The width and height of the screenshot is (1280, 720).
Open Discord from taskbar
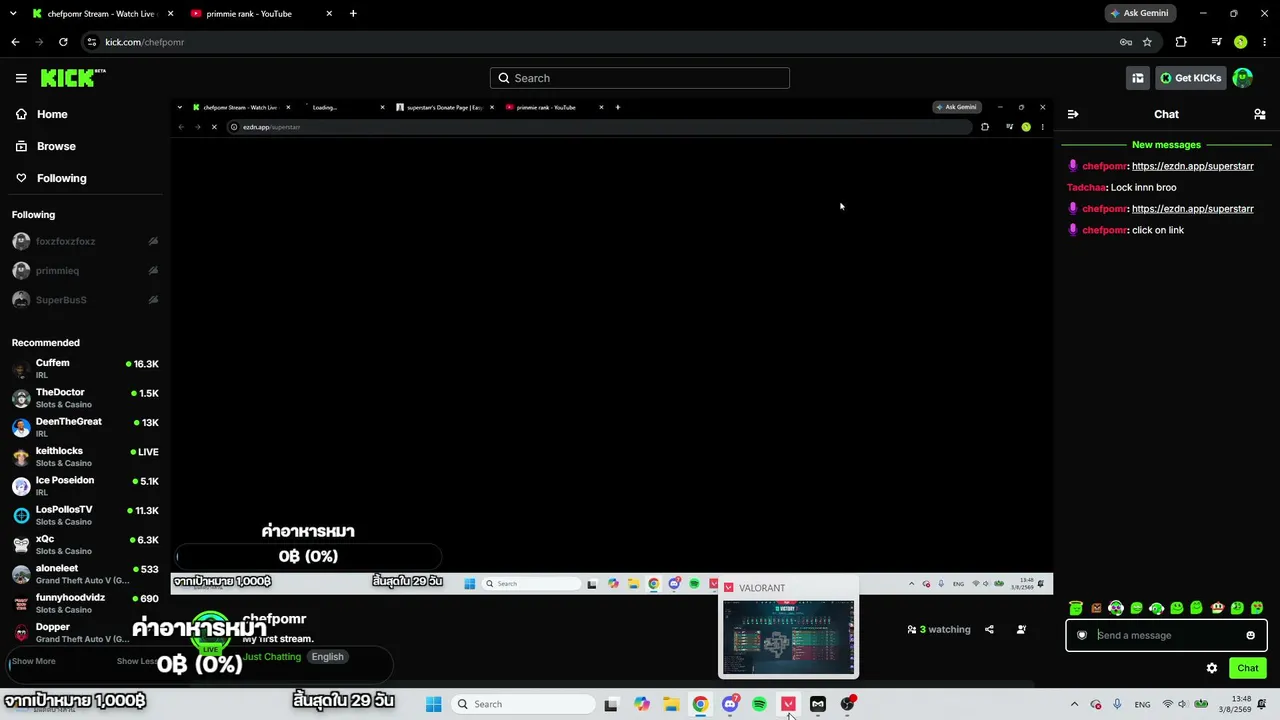tap(730, 704)
